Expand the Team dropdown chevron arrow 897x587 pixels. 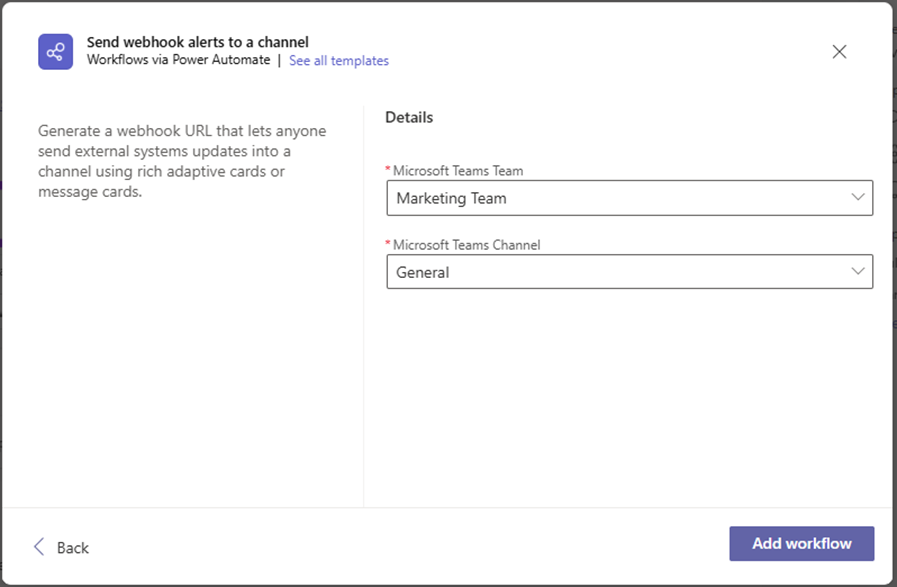pos(857,198)
